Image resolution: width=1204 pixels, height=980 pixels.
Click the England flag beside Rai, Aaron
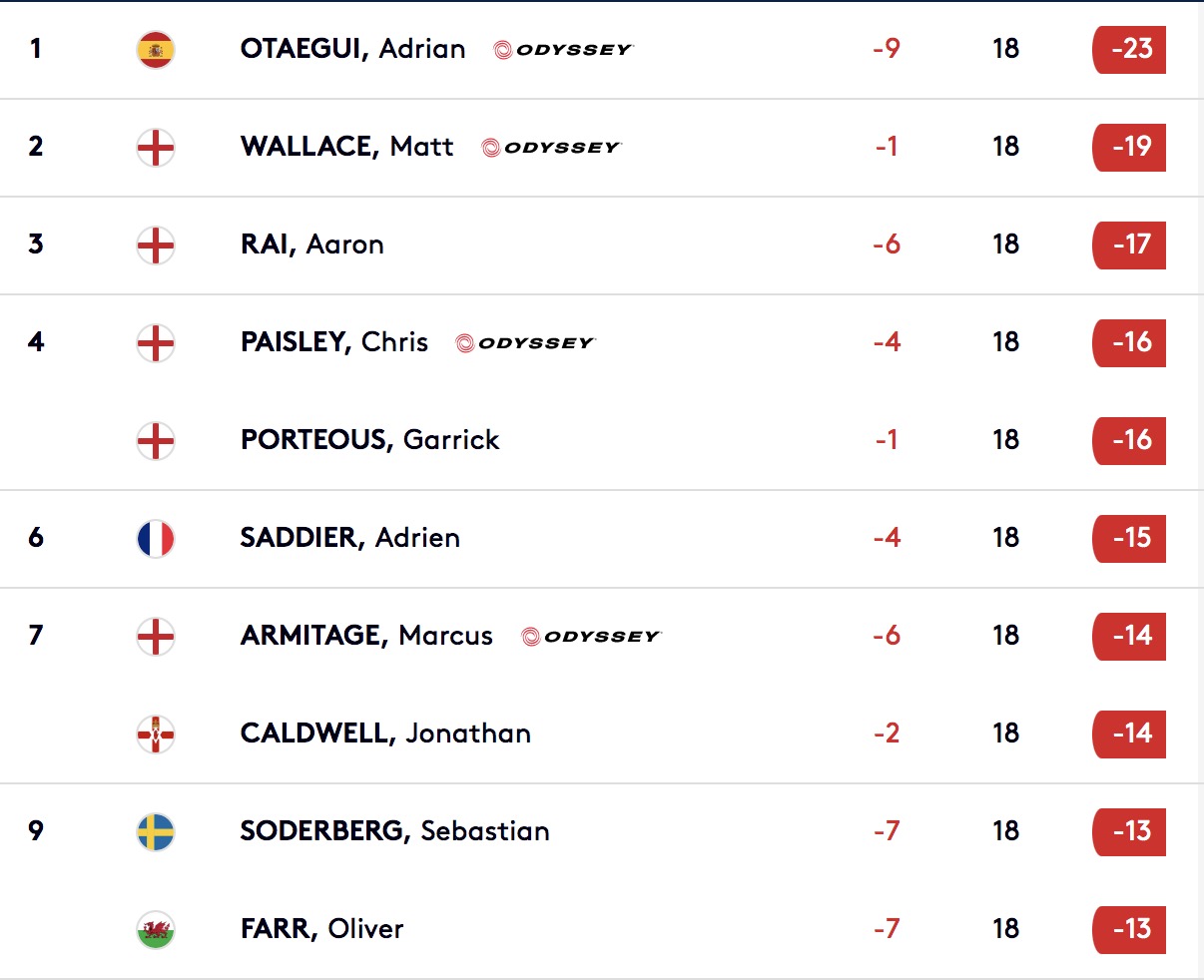point(156,245)
